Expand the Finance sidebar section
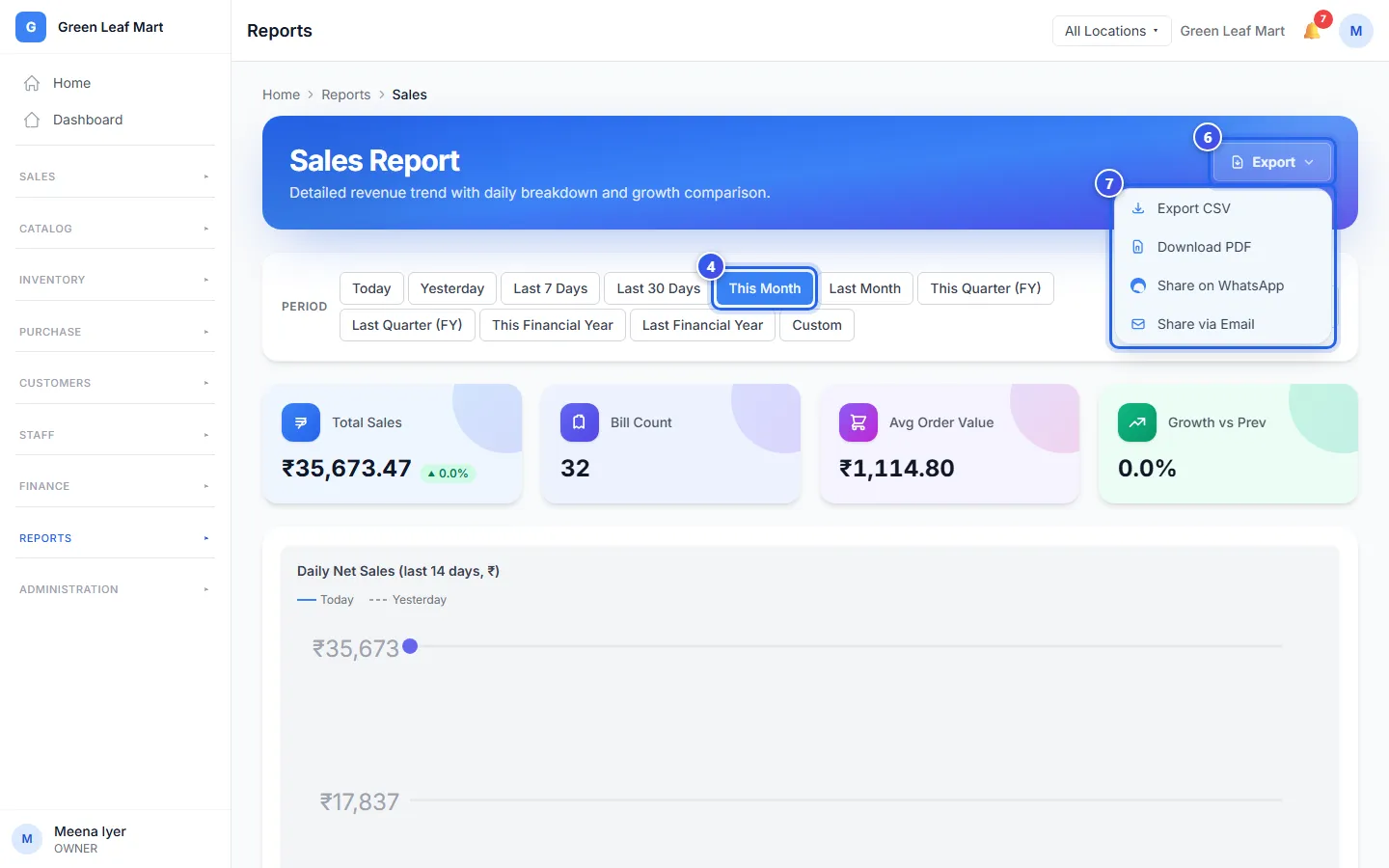1389x868 pixels. click(x=116, y=486)
